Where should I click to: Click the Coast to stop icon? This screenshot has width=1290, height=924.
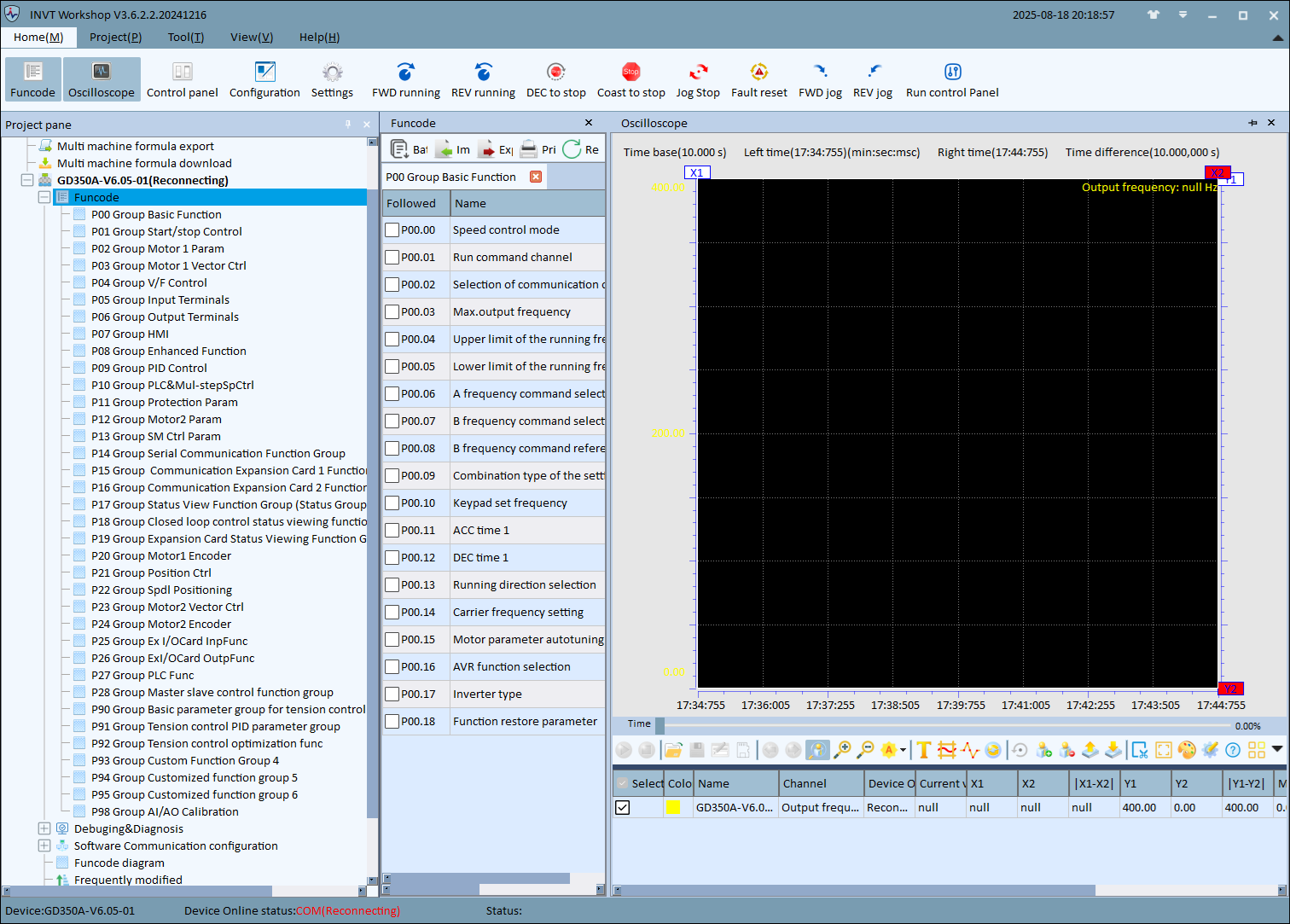coord(630,73)
